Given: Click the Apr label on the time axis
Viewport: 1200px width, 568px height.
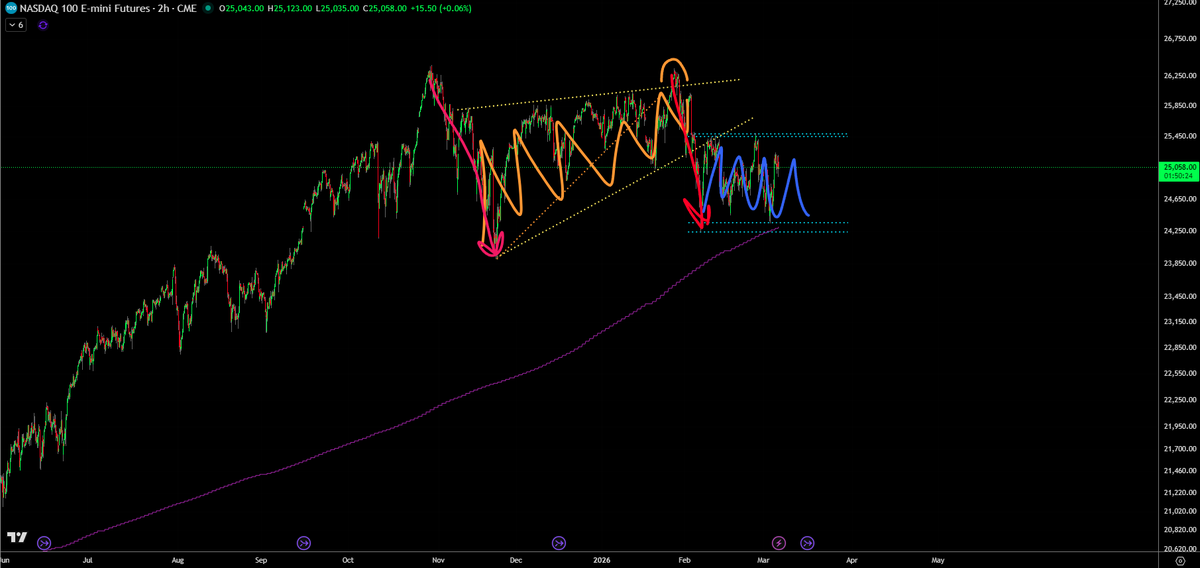Looking at the screenshot, I should [853, 562].
